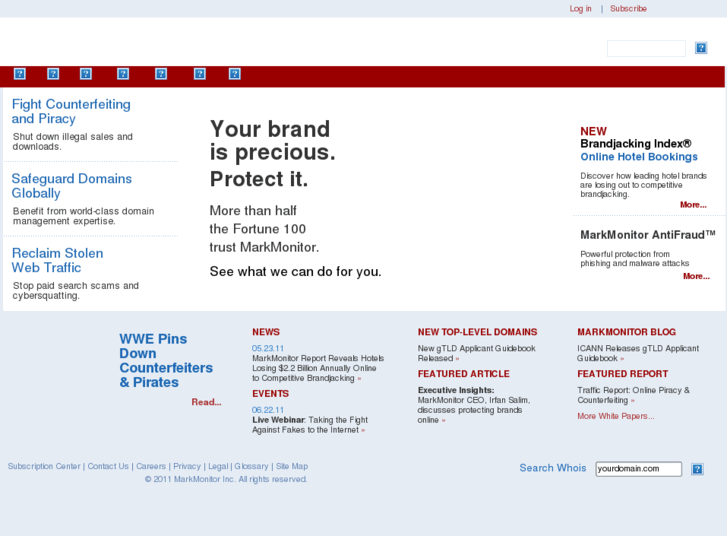The height and width of the screenshot is (545, 727).
Task: Open the 06.22.11 event date link
Action: [x=268, y=410]
